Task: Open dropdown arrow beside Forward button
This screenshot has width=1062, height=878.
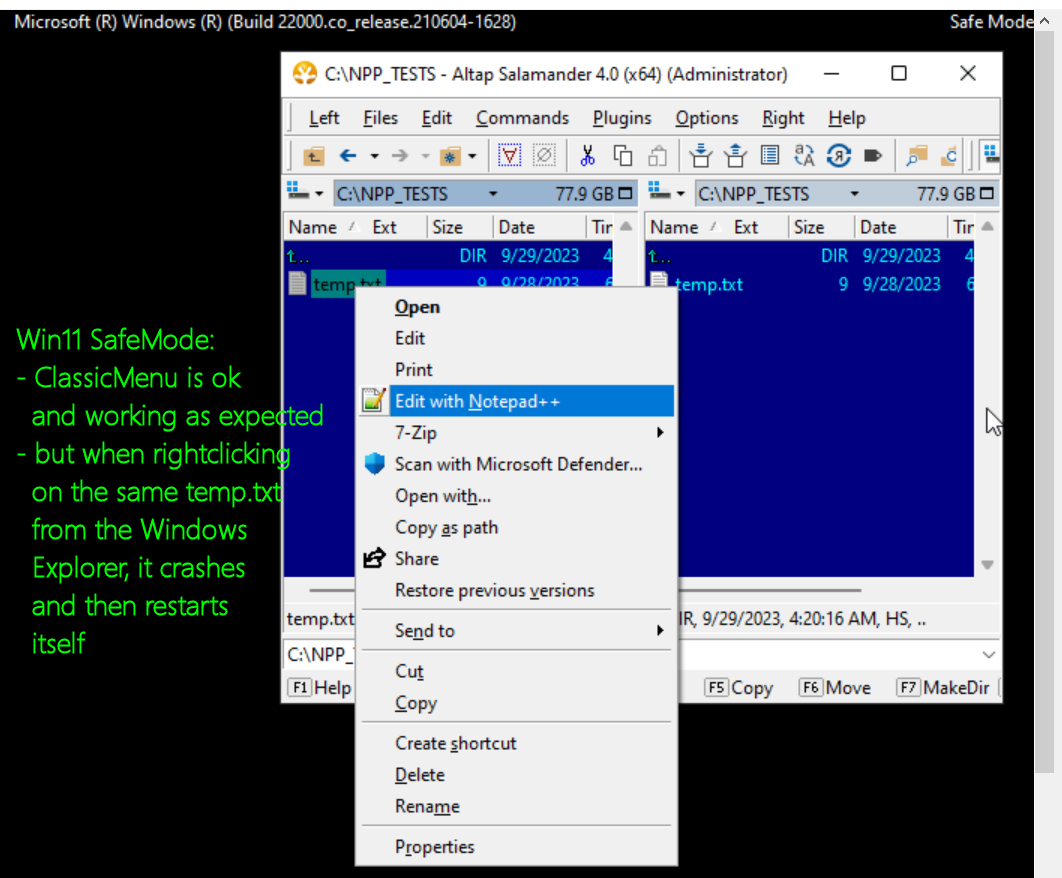Action: point(425,156)
